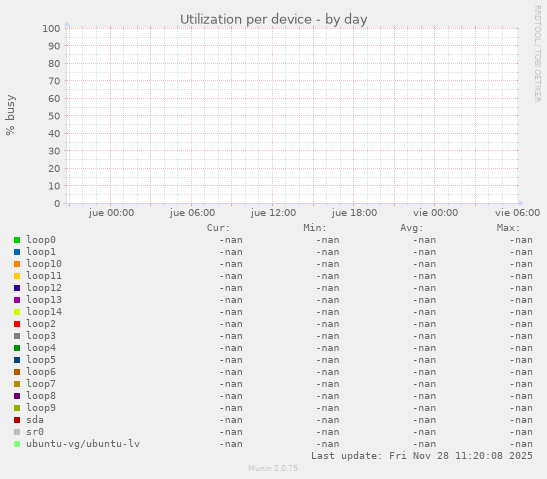
Task: Click the ubuntu-vg/ubuntu-lv light green swatch
Action: 17,444
